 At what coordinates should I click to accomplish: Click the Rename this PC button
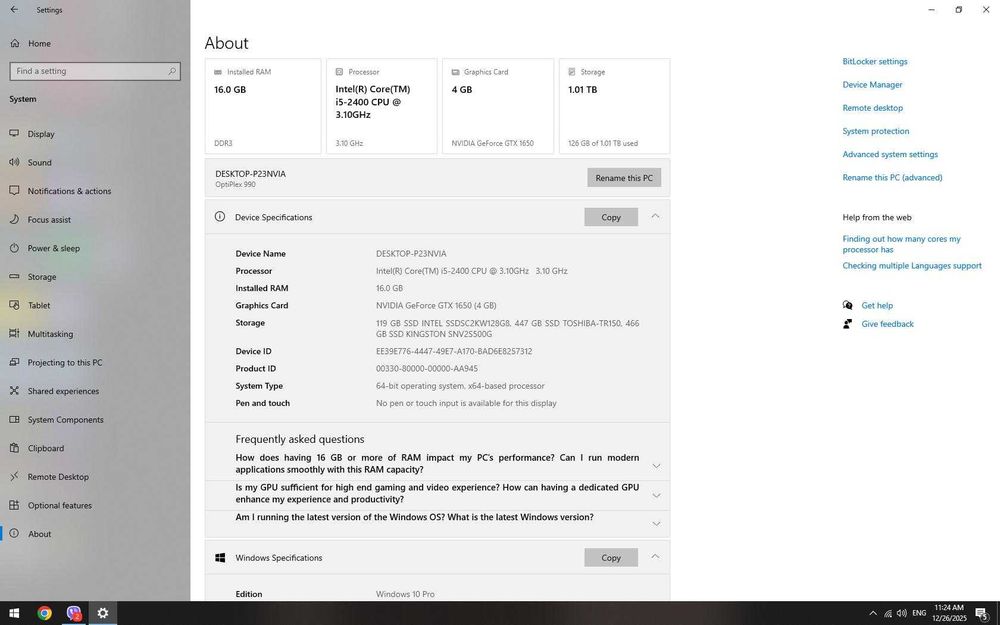click(624, 178)
